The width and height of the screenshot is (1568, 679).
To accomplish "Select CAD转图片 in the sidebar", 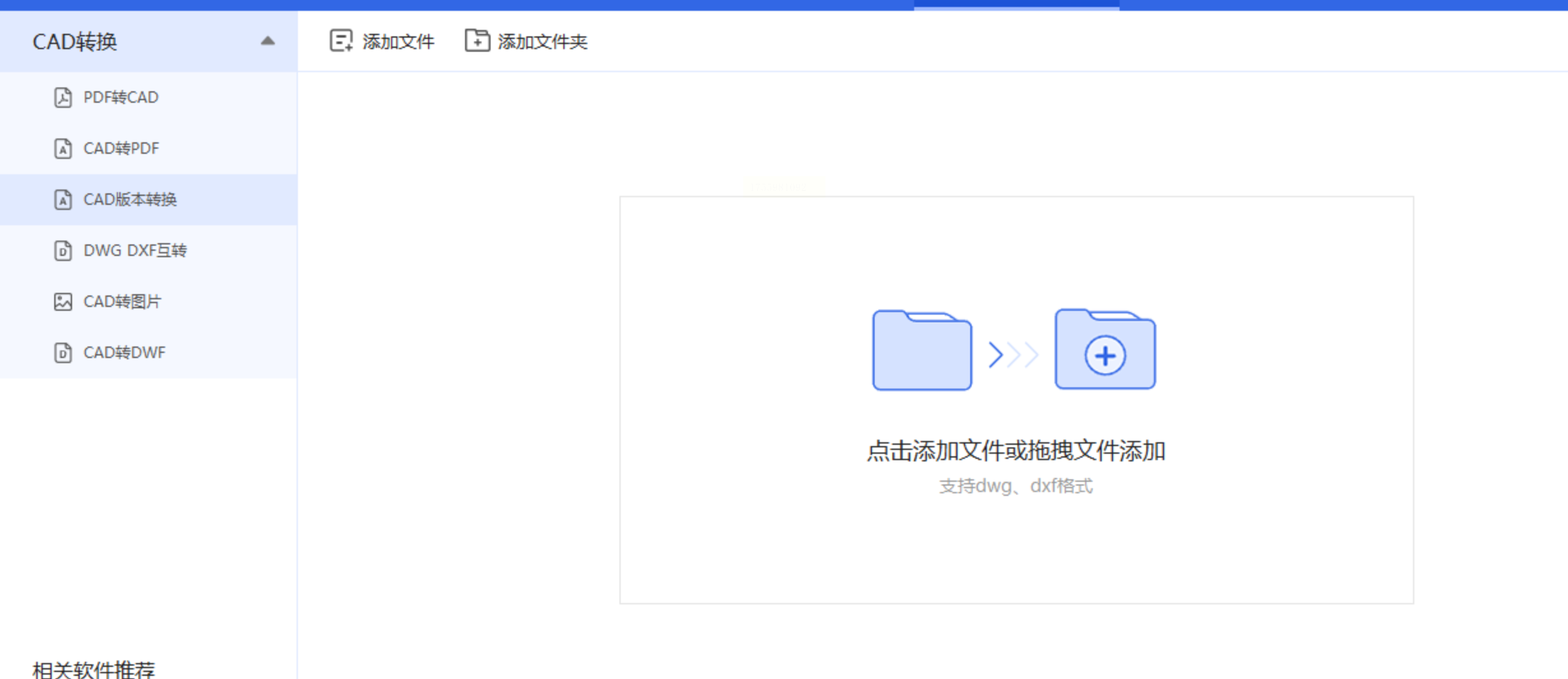I will 149,302.
